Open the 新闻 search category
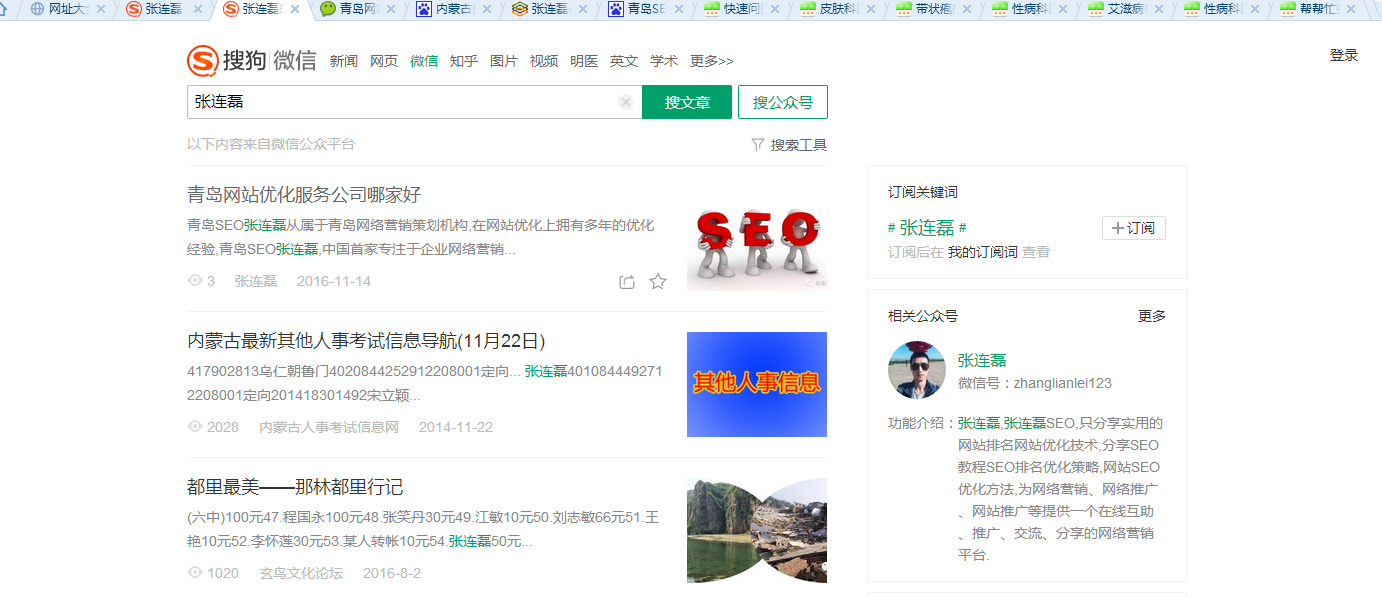Viewport: 1382px width, 598px height. [344, 61]
